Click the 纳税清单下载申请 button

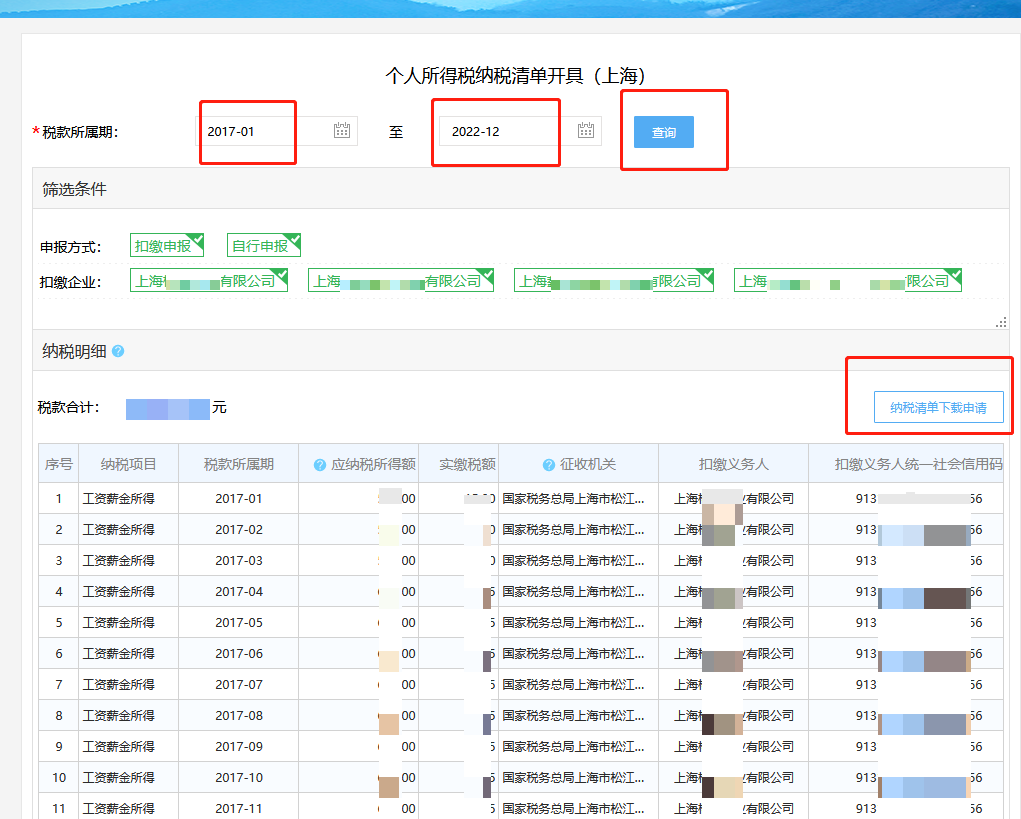click(x=938, y=408)
